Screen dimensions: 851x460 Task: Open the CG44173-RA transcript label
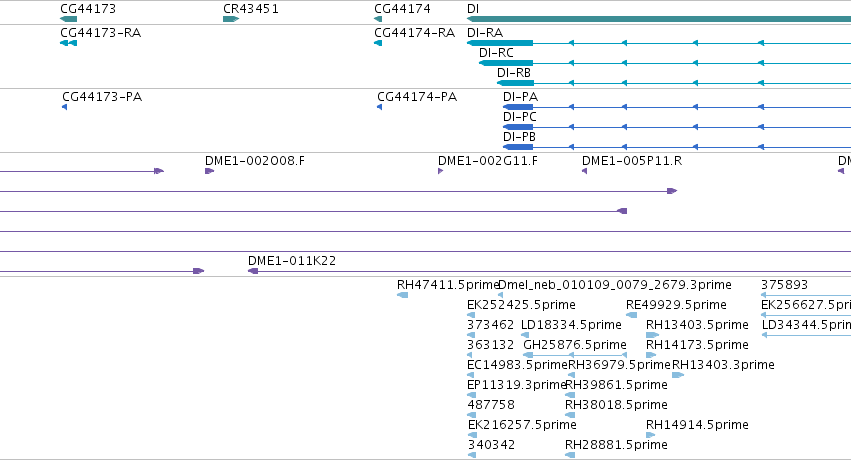pyautogui.click(x=100, y=33)
